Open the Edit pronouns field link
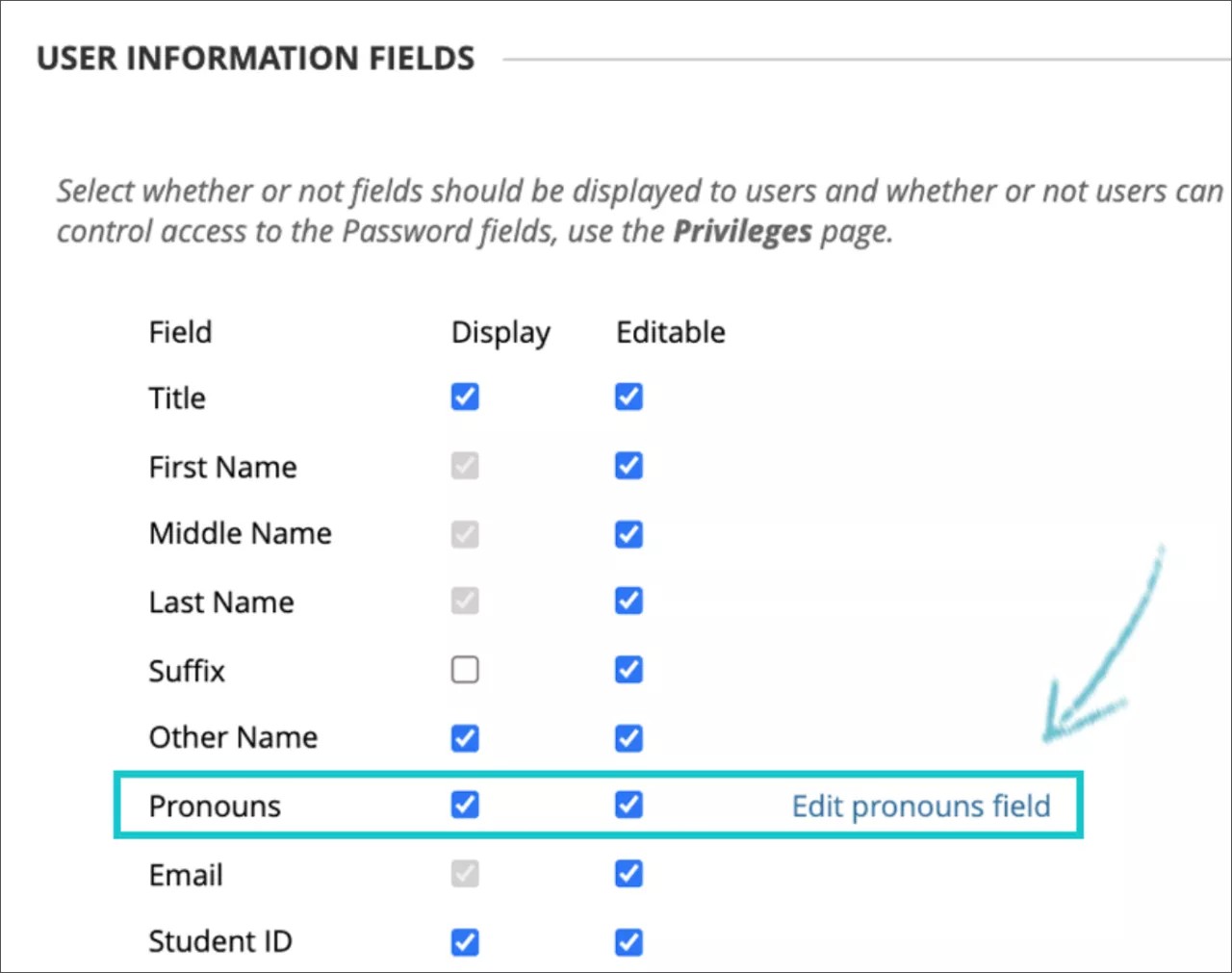This screenshot has height=973, width=1232. (x=920, y=806)
